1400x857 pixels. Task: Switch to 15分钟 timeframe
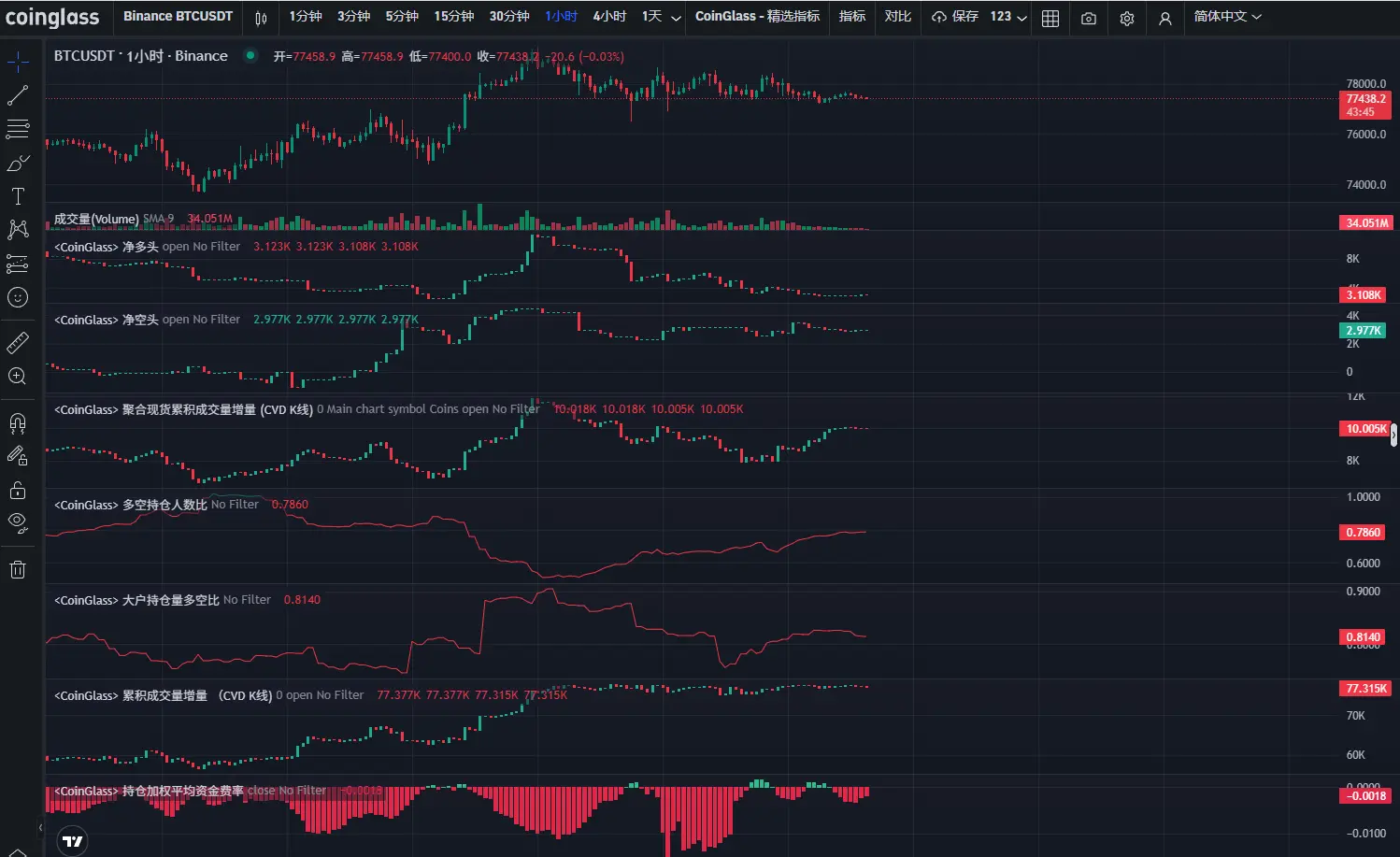coord(454,17)
